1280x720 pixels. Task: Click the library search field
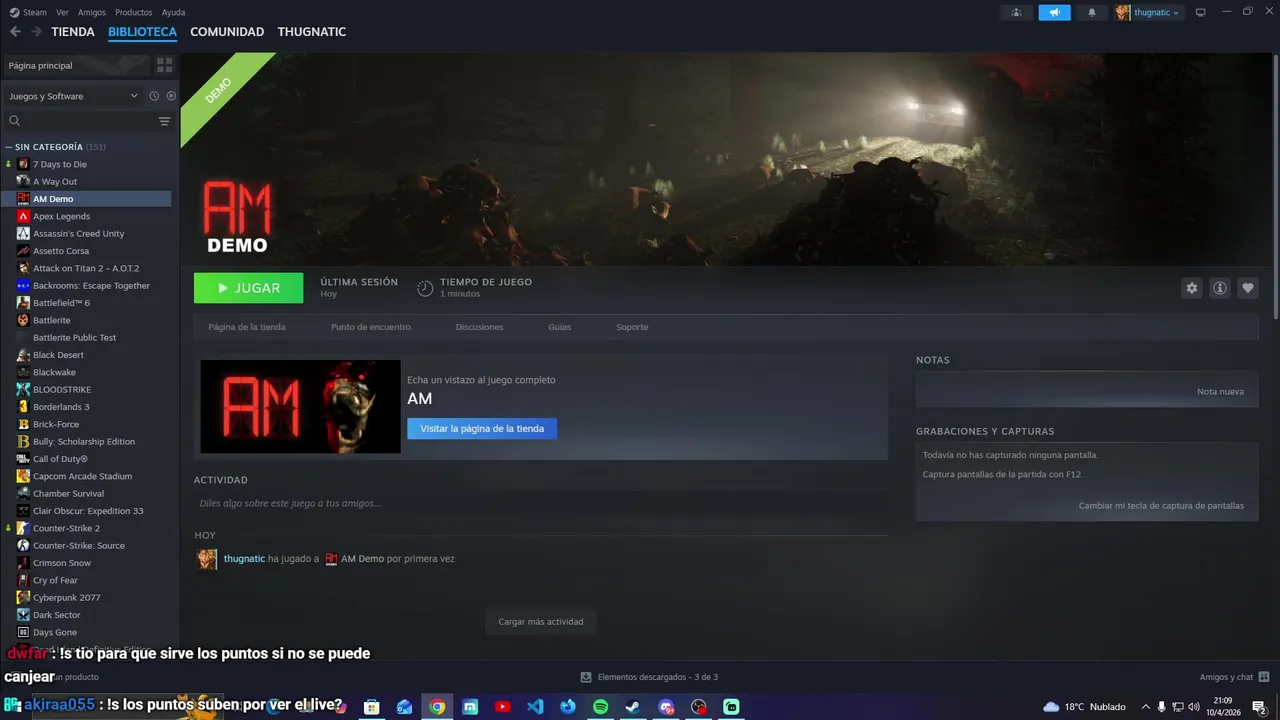pos(80,121)
